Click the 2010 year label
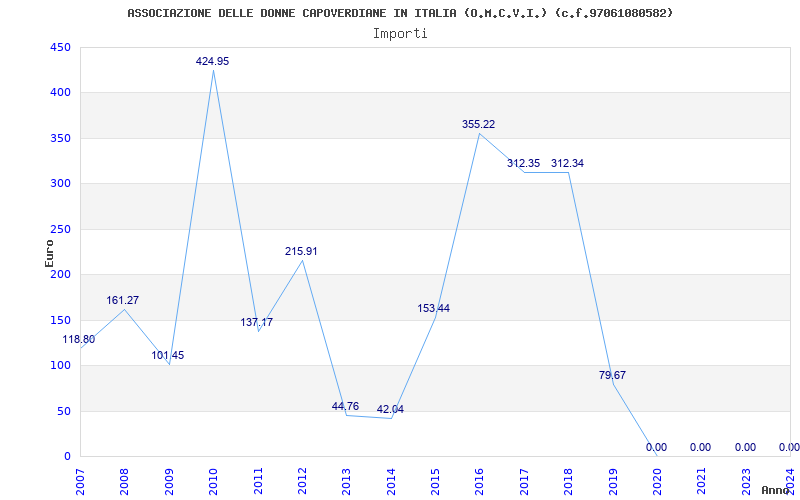This screenshot has height=500, width=800. 213,482
